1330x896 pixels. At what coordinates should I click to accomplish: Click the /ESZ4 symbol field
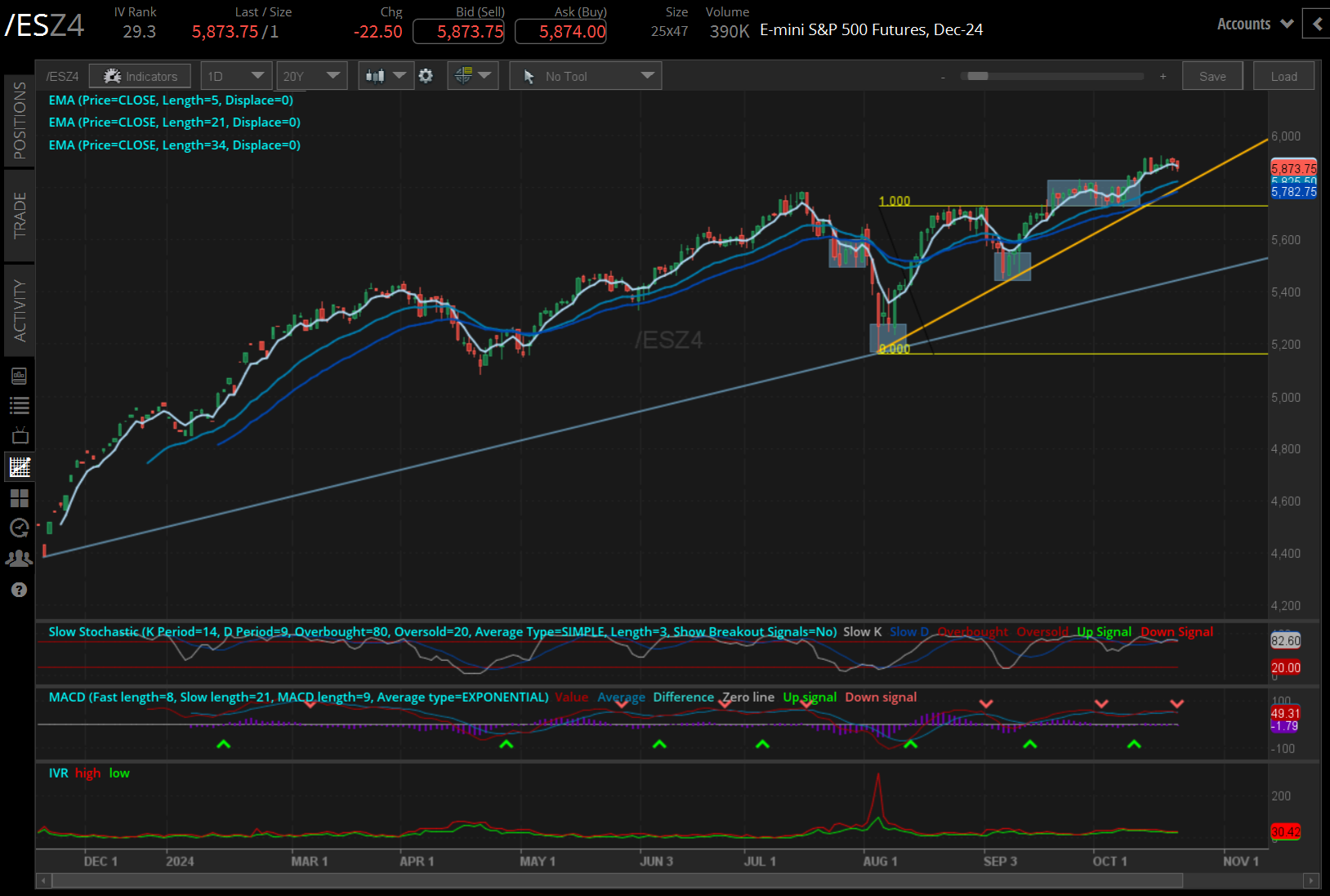[x=62, y=75]
